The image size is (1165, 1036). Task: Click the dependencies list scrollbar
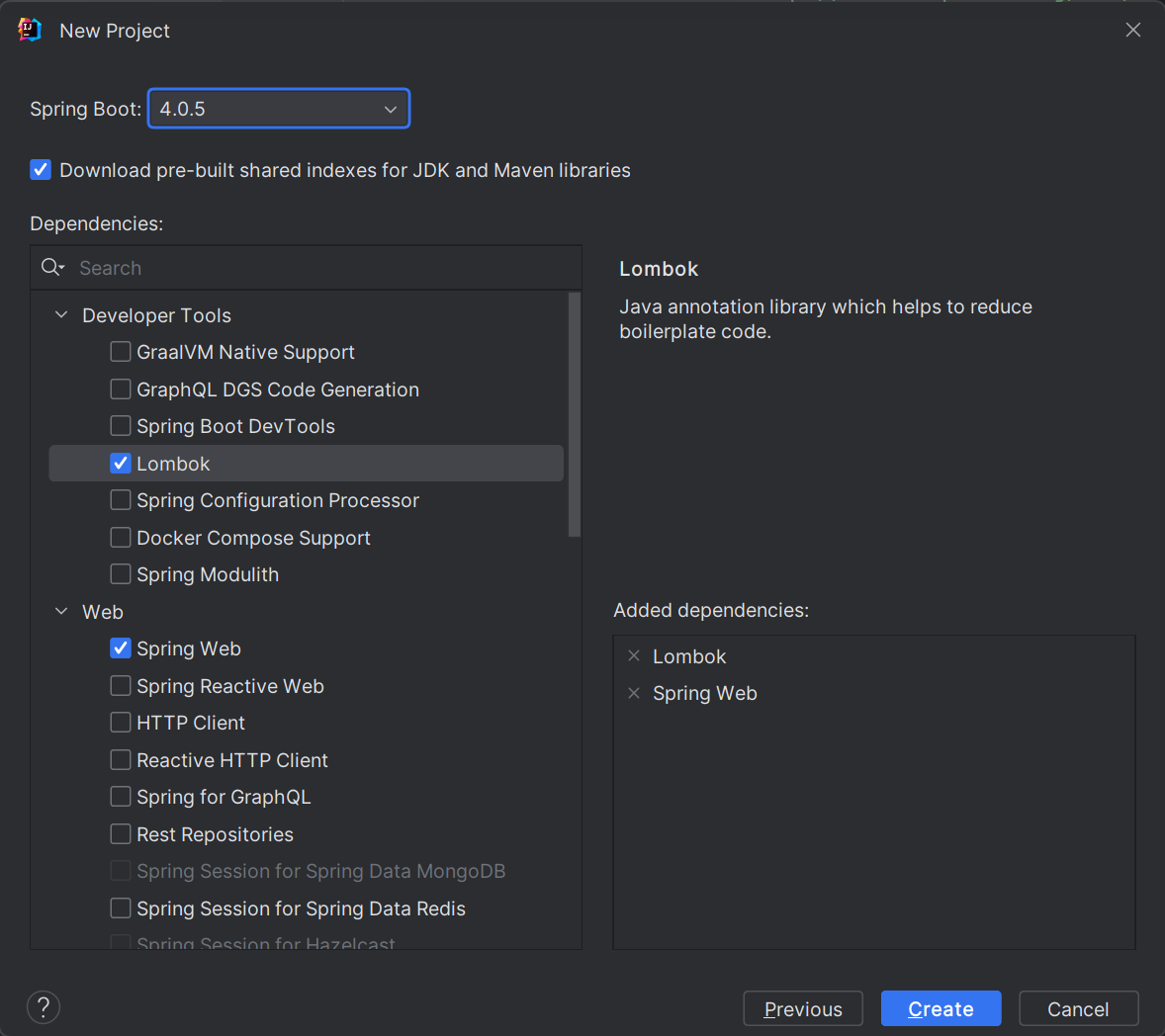[575, 415]
